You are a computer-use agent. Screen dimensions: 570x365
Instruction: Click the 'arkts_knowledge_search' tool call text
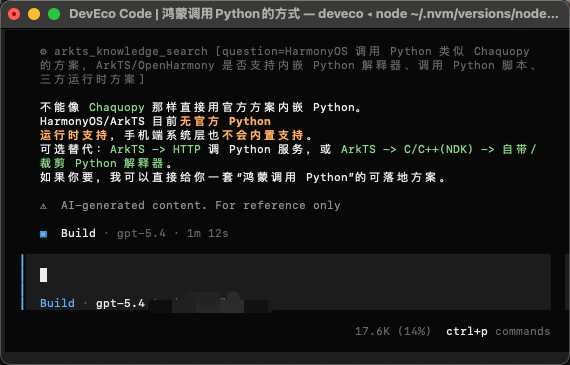[x=131, y=52]
